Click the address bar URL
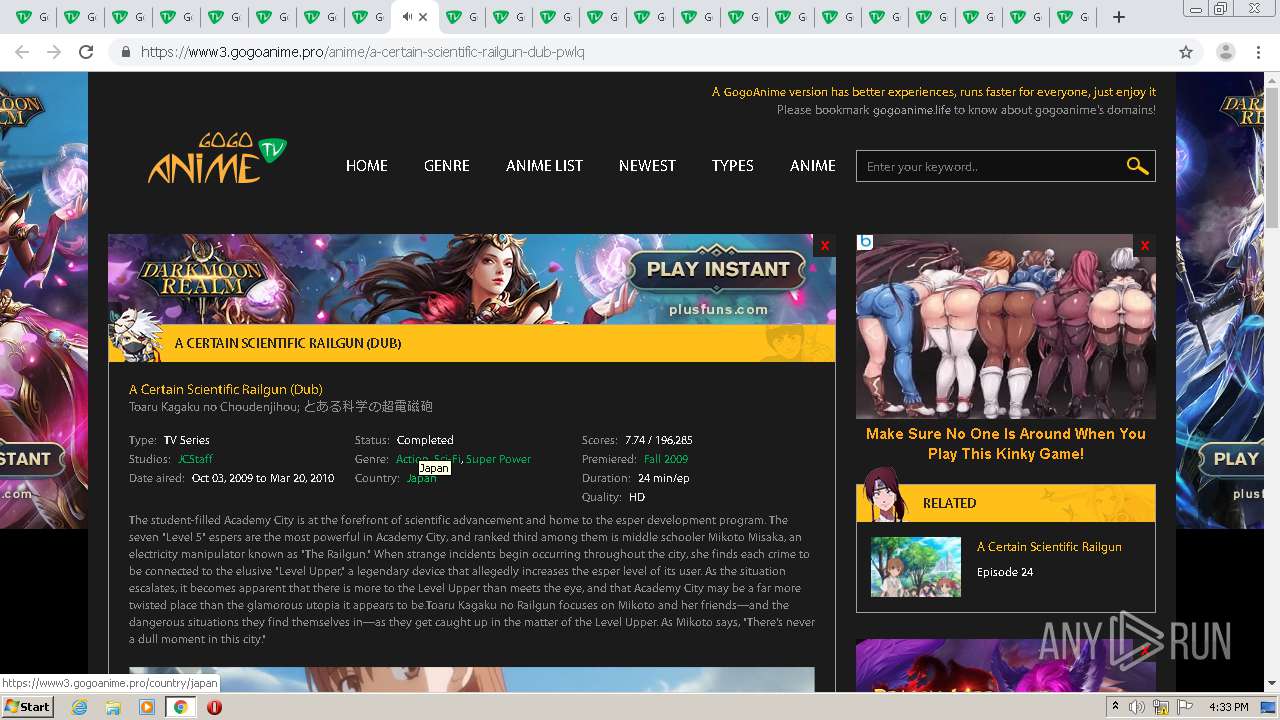 (363, 52)
